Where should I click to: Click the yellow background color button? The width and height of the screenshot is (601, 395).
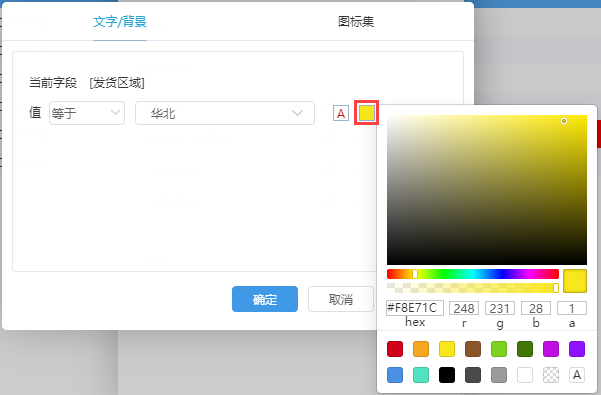click(x=367, y=113)
